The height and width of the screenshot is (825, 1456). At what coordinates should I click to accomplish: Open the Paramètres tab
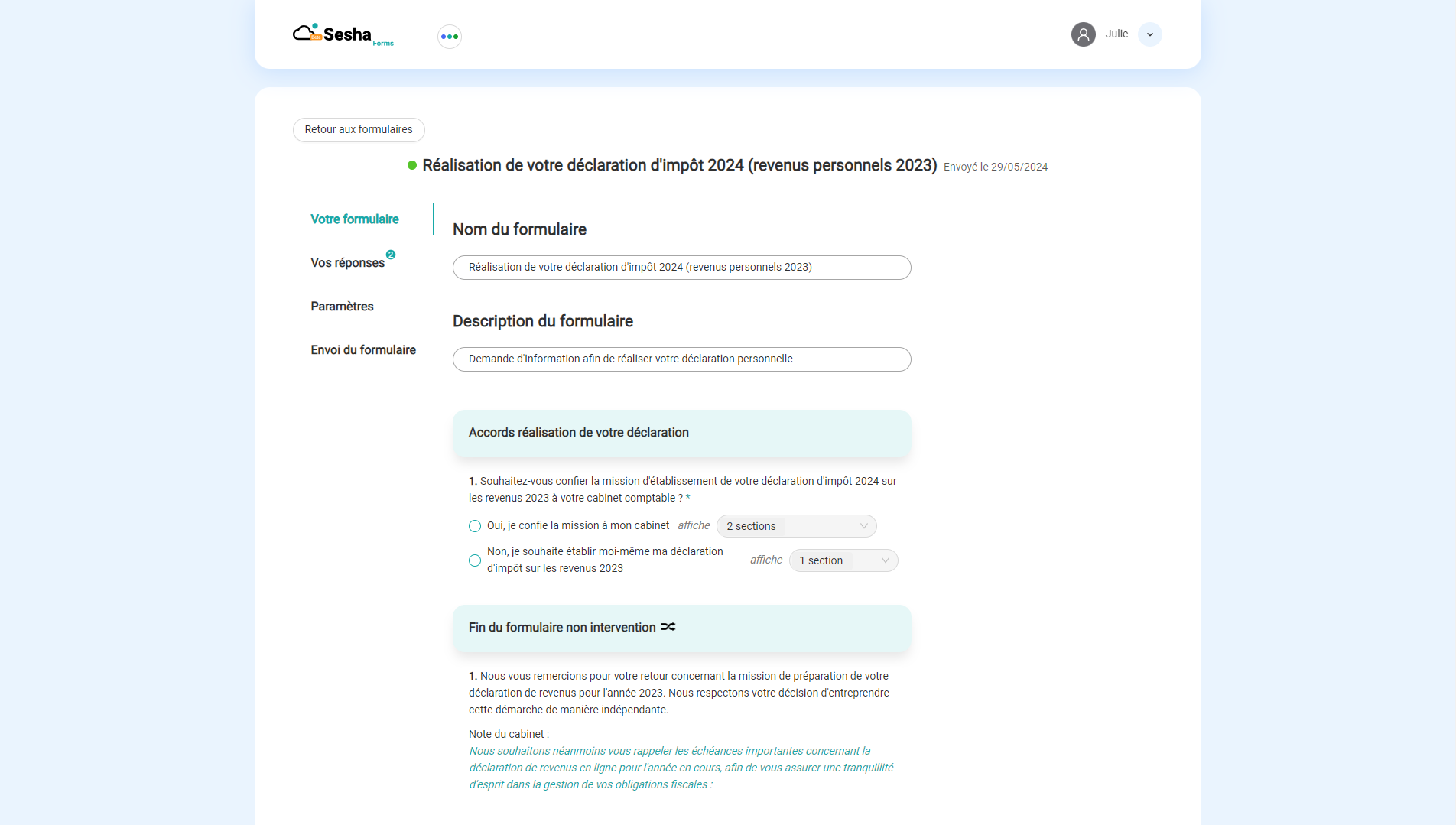pyautogui.click(x=342, y=307)
